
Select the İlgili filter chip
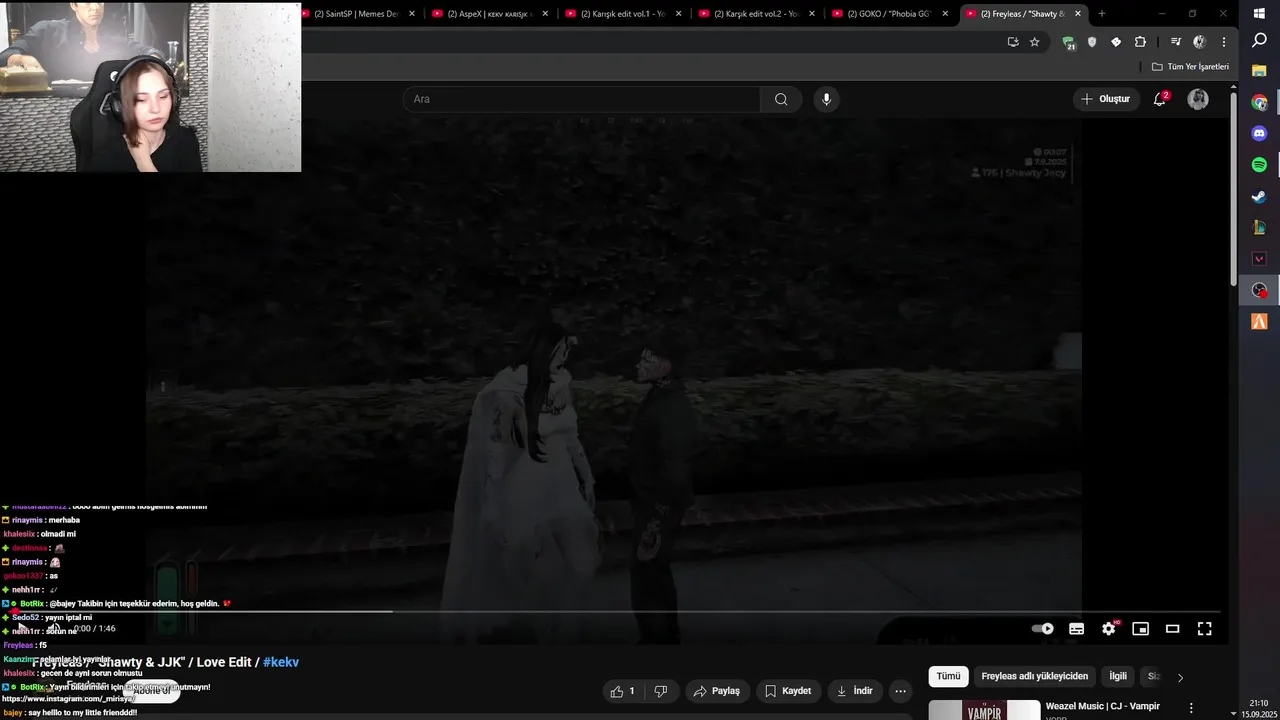pyautogui.click(x=1118, y=676)
